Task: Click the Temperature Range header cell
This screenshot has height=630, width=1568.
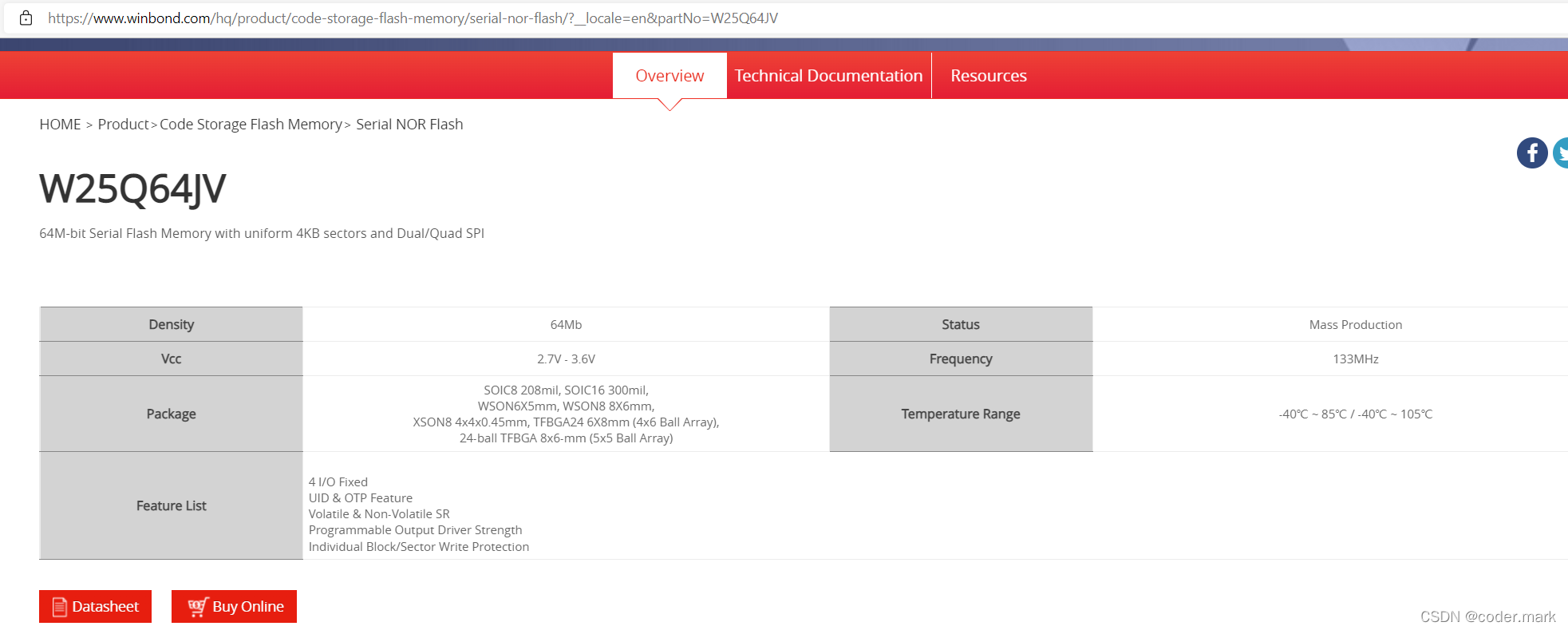Action: coord(961,414)
